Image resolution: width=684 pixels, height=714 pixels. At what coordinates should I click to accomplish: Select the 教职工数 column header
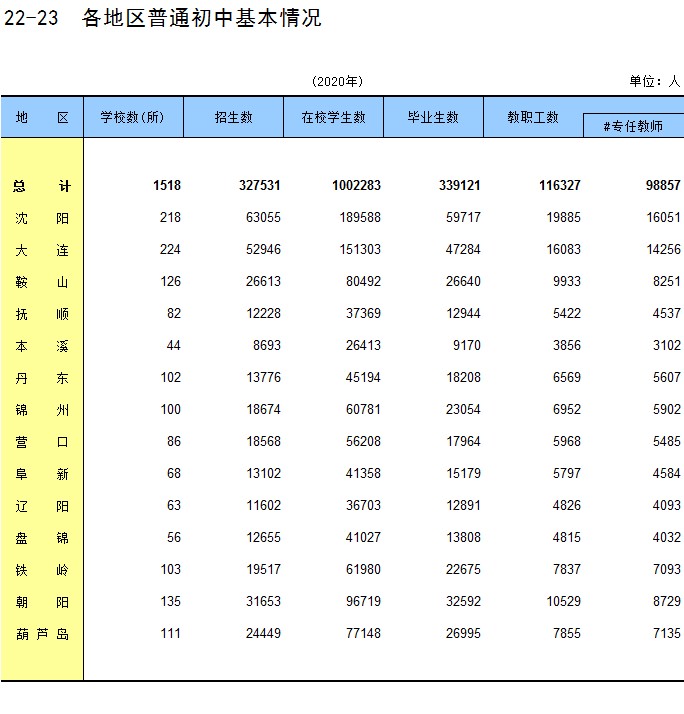tap(533, 117)
